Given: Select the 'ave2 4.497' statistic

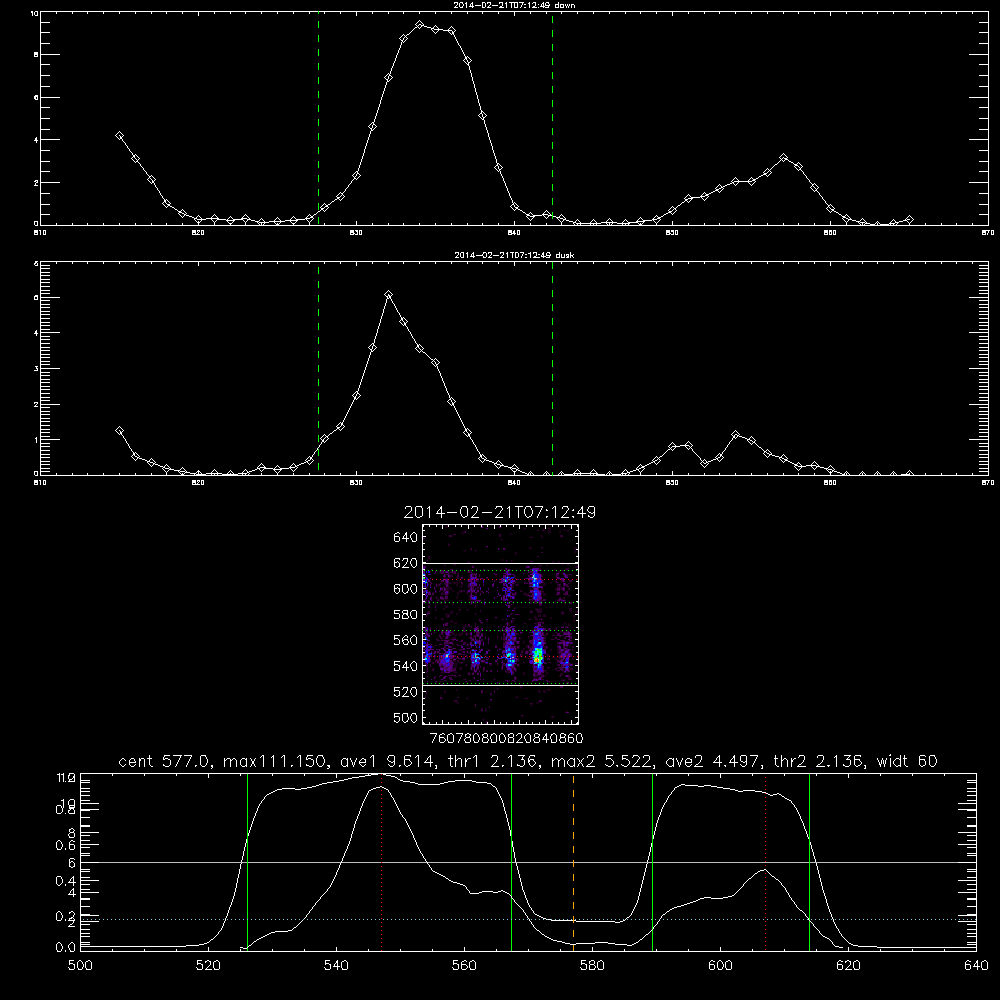Looking at the screenshot, I should pyautogui.click(x=712, y=761).
